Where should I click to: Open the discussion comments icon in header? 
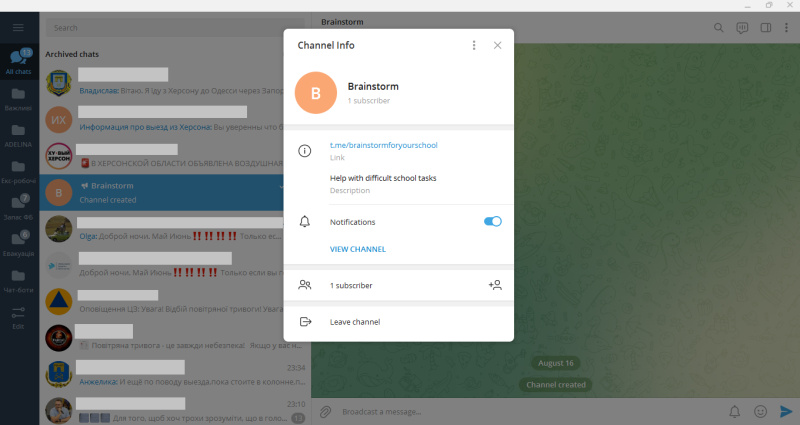pyautogui.click(x=742, y=28)
